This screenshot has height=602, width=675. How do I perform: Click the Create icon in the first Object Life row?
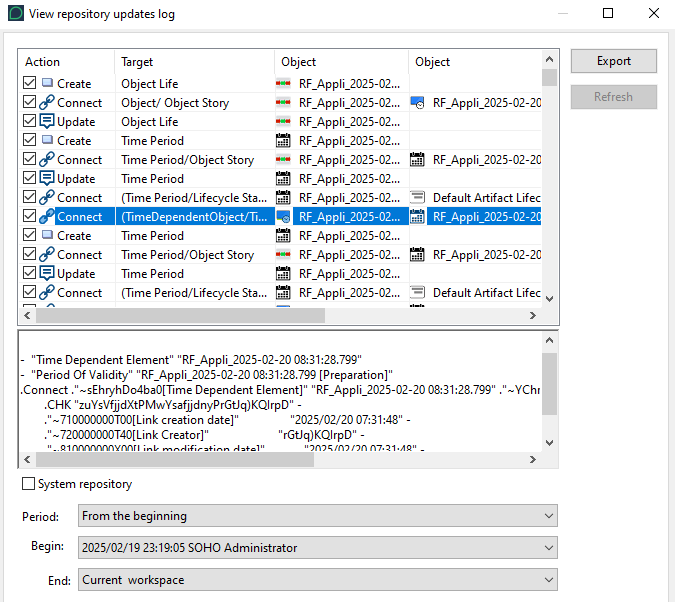pos(46,84)
